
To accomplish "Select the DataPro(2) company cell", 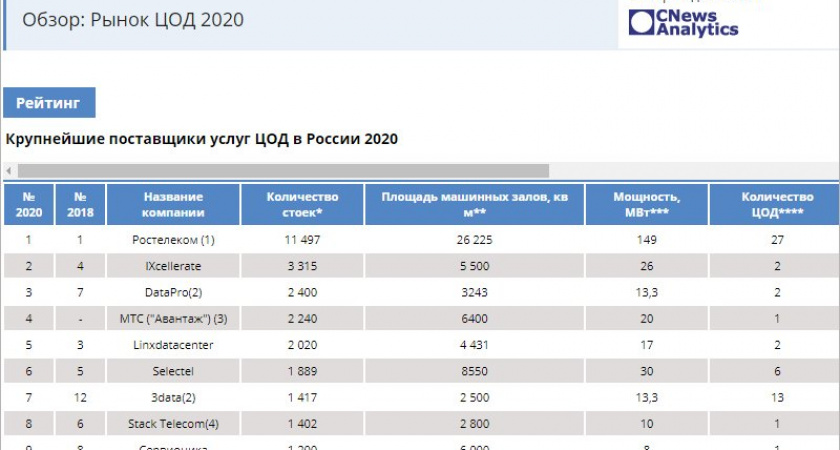I will pos(173,292).
